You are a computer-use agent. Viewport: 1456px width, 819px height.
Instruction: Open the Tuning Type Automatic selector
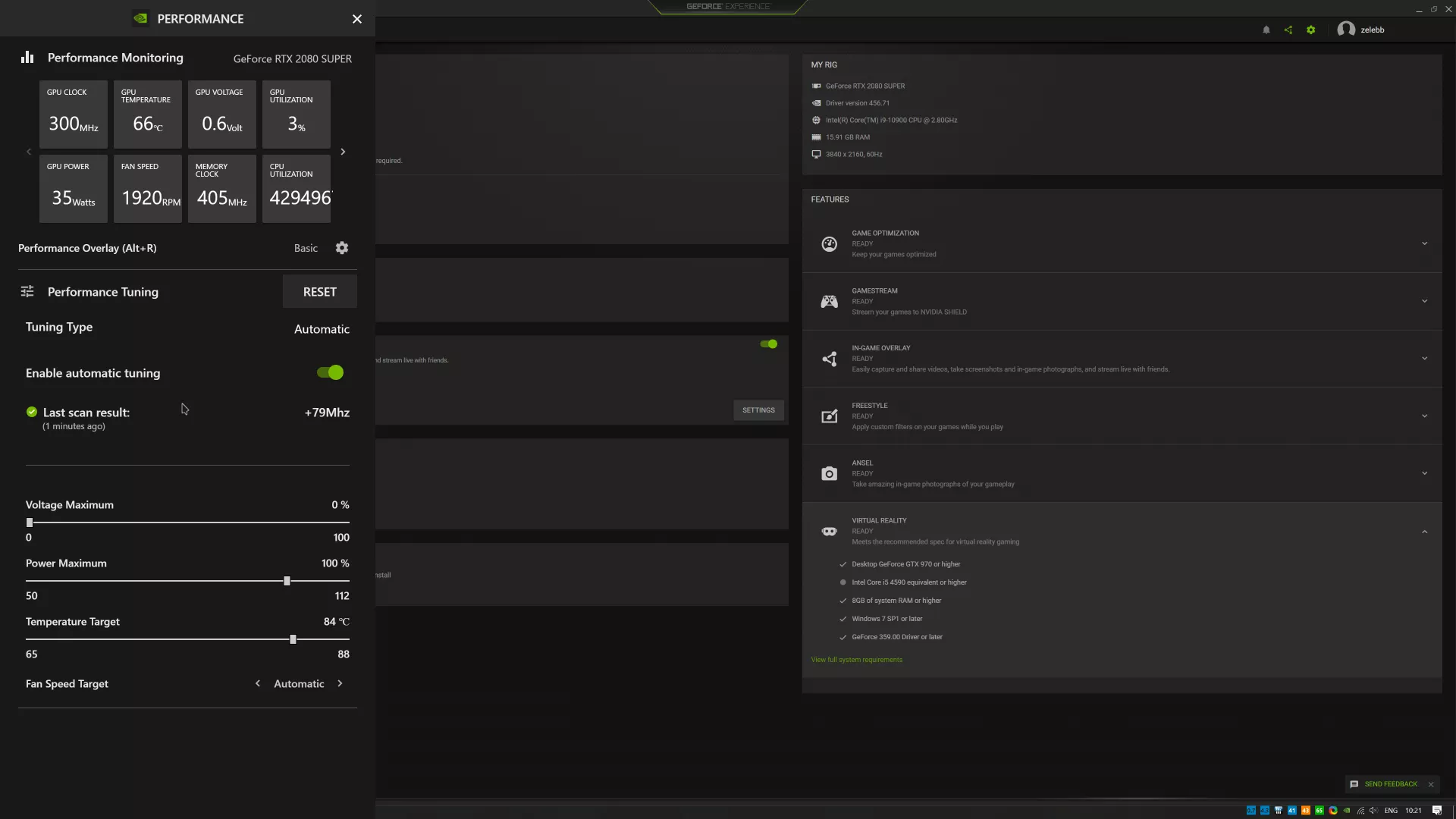[x=322, y=329]
